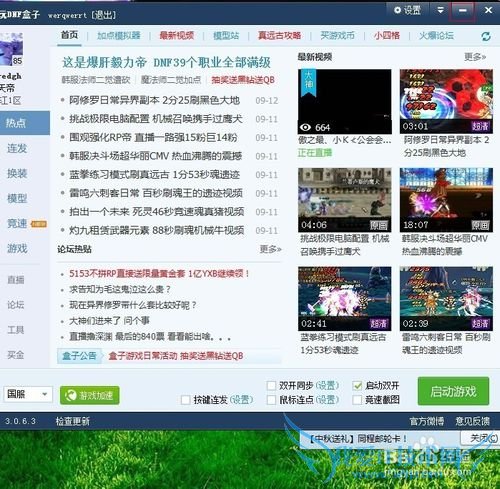Play the 04:06 挑战极限电脑配置 video

pos(344,200)
